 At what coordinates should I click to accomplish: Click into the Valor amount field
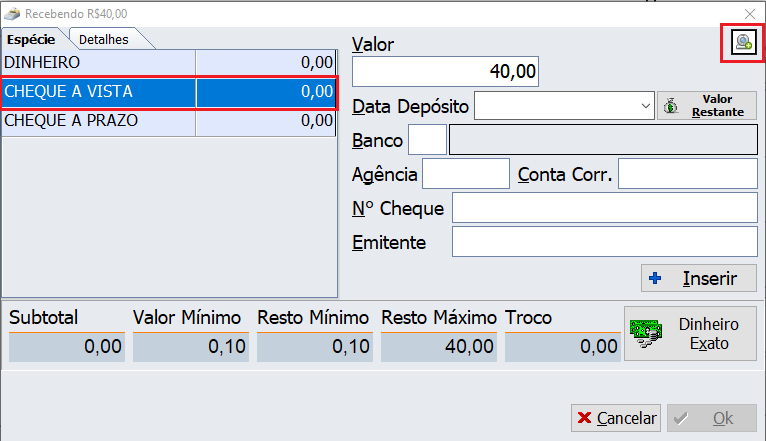pyautogui.click(x=447, y=72)
